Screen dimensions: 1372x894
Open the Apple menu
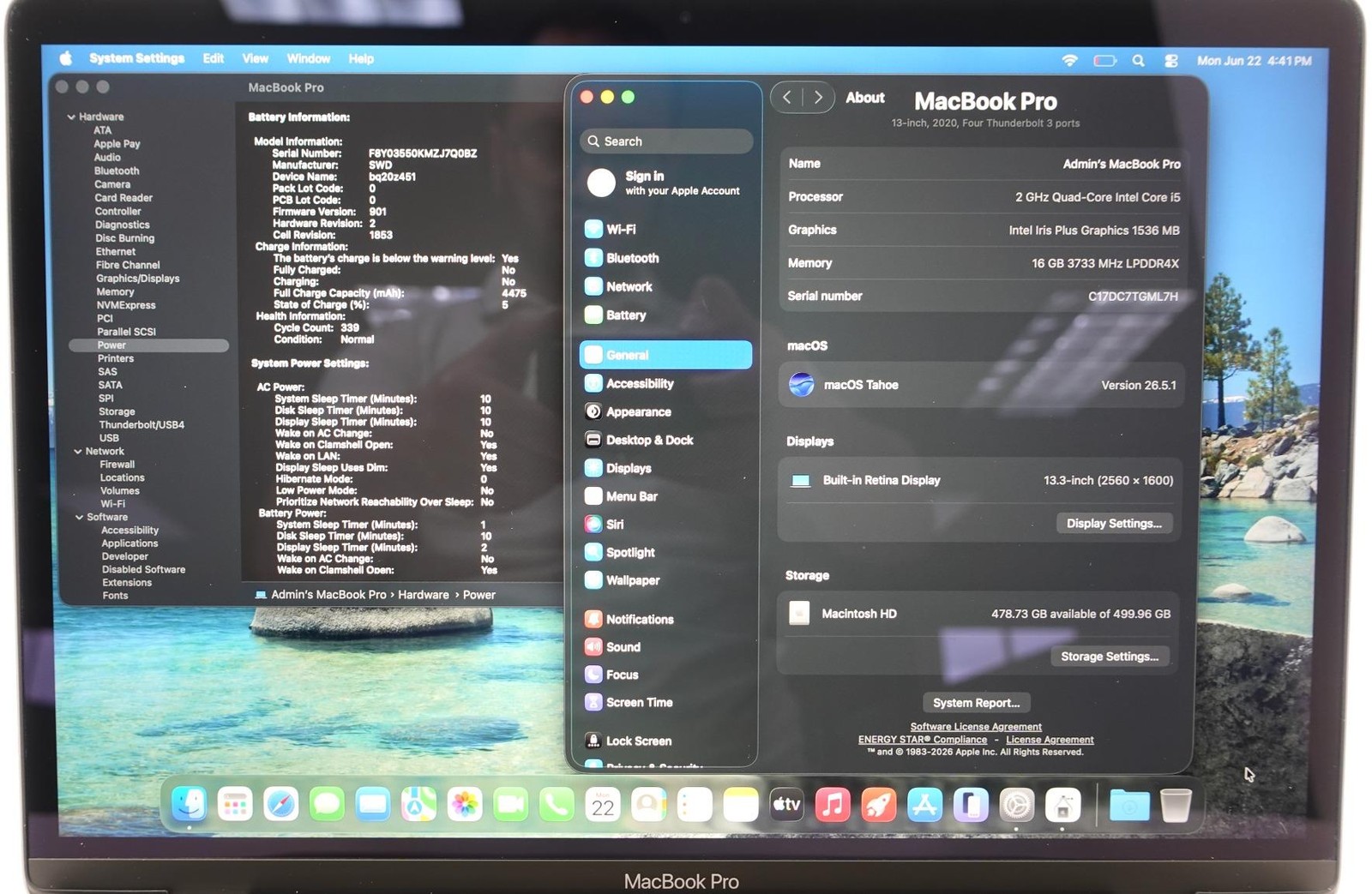[65, 58]
